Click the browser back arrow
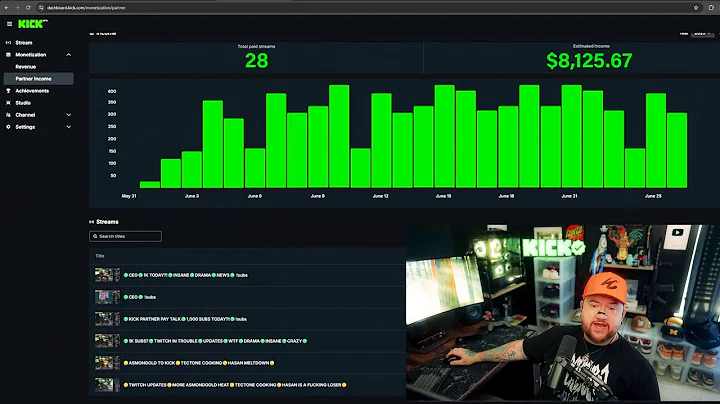The height and width of the screenshot is (404, 720). (6, 8)
